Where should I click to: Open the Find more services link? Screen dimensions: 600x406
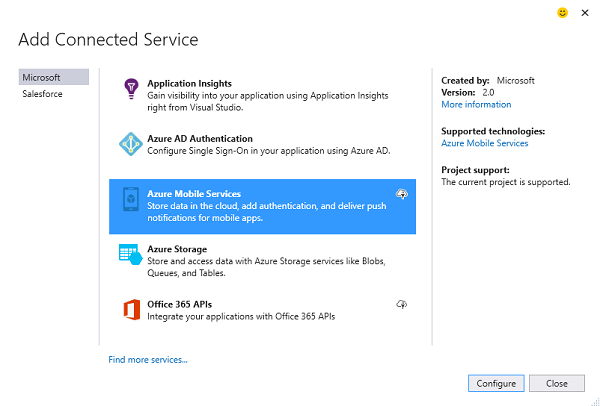pyautogui.click(x=148, y=360)
